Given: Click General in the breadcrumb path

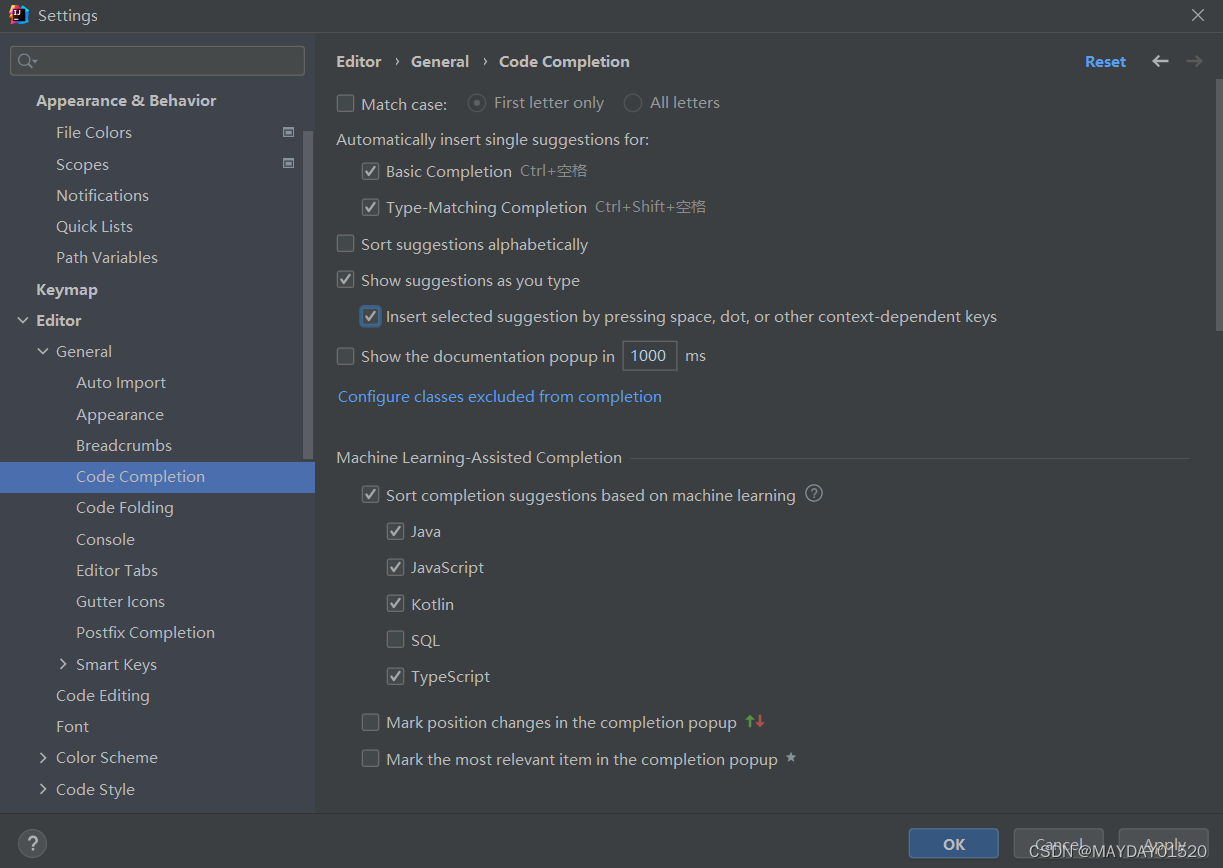Looking at the screenshot, I should coord(440,61).
